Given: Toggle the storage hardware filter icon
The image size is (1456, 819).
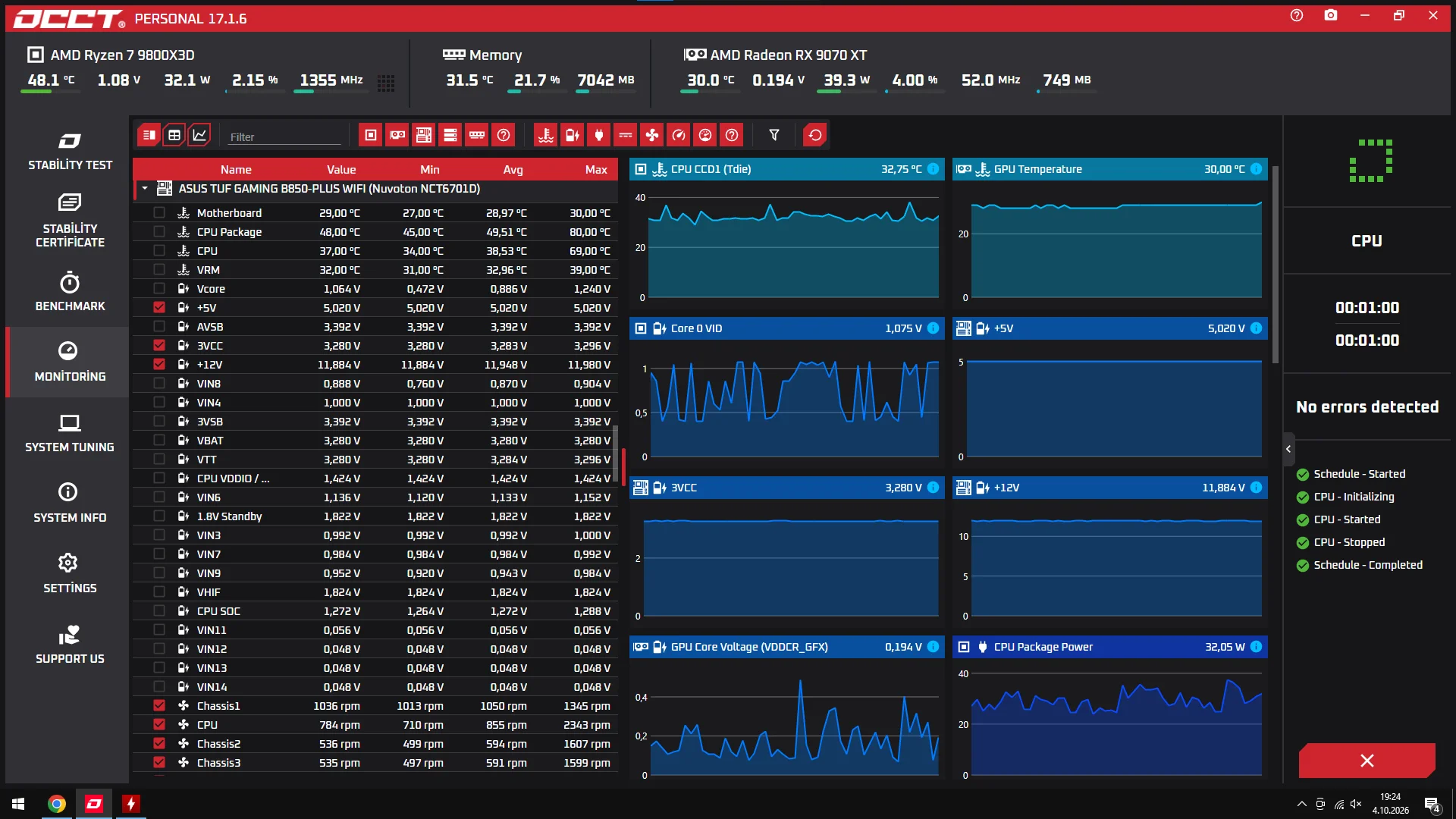Looking at the screenshot, I should click(450, 135).
